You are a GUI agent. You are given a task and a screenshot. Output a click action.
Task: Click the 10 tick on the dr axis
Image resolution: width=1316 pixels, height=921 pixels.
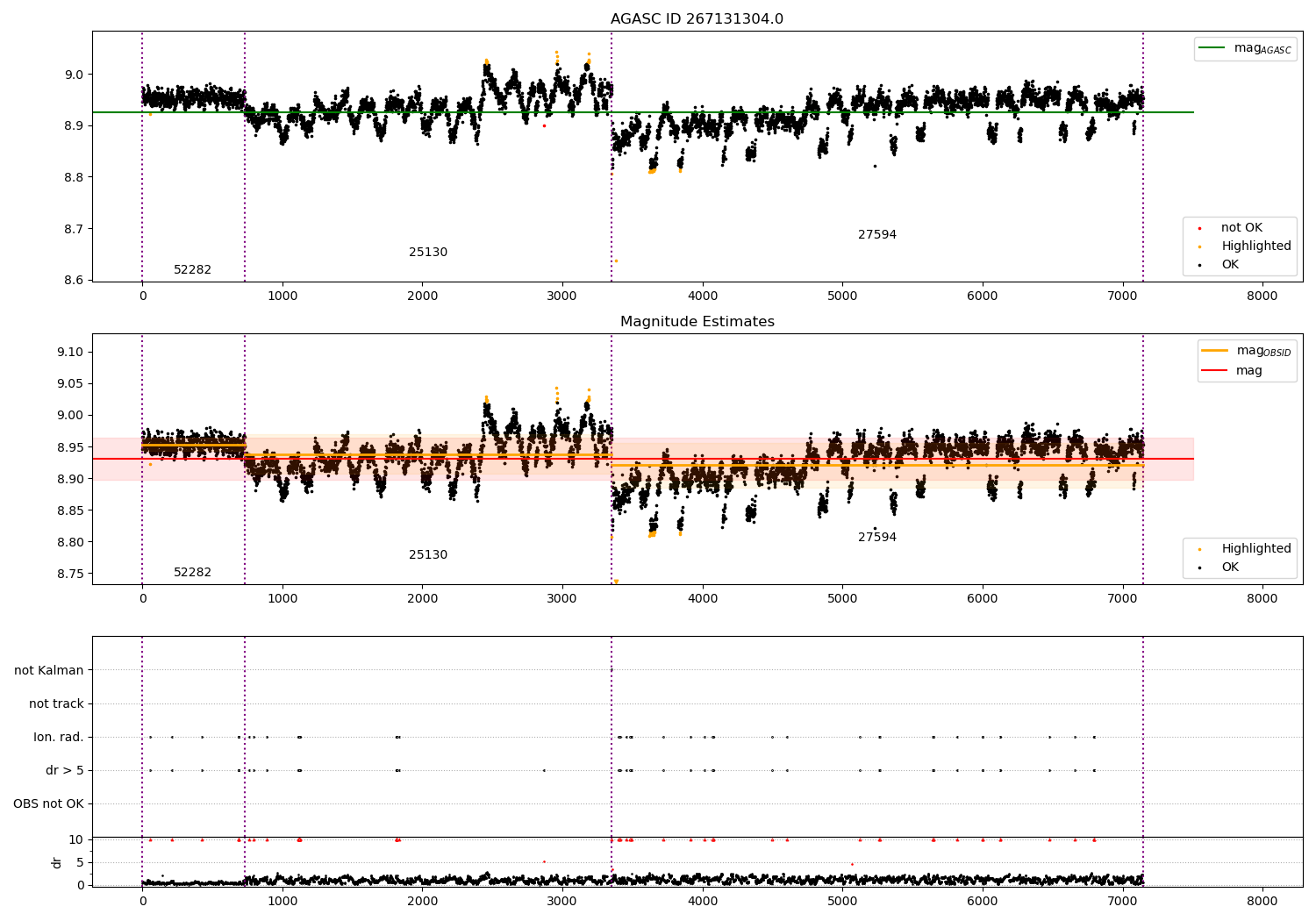click(x=75, y=840)
